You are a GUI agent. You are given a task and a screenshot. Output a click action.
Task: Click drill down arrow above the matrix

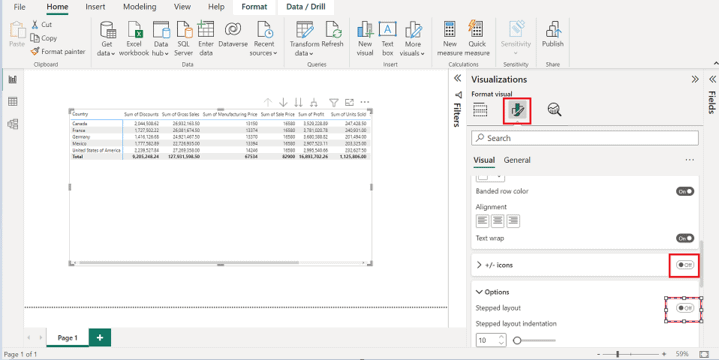point(283,102)
